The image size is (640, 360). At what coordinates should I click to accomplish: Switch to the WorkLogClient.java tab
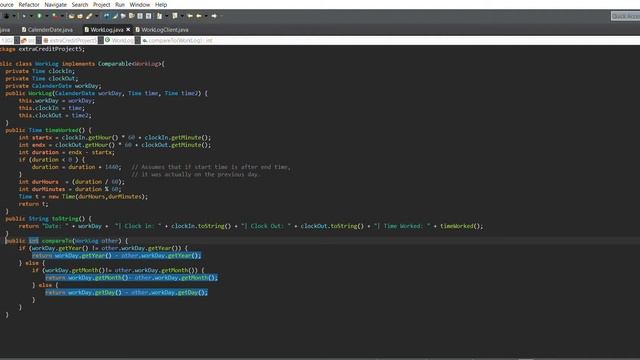click(162, 30)
